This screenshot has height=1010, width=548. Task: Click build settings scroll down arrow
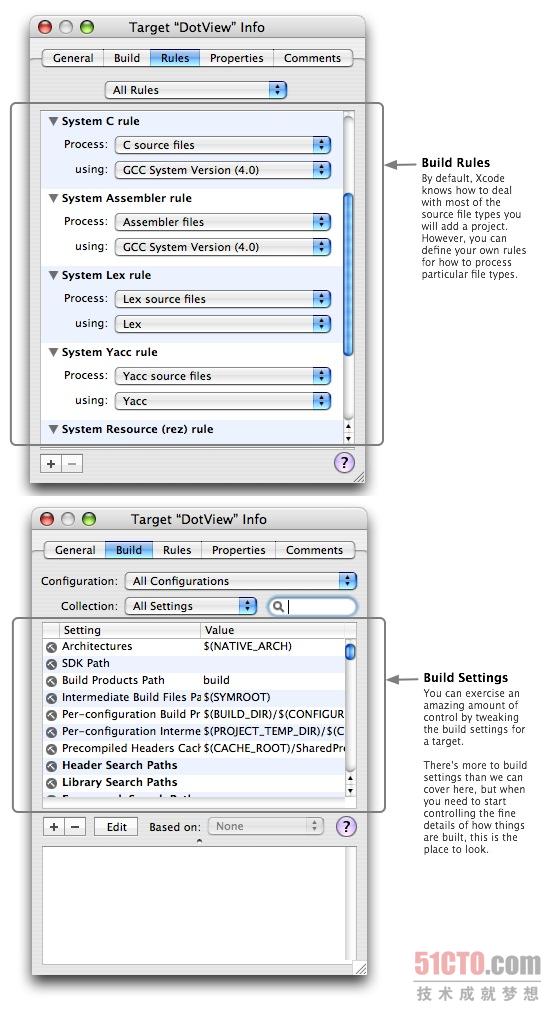(350, 790)
